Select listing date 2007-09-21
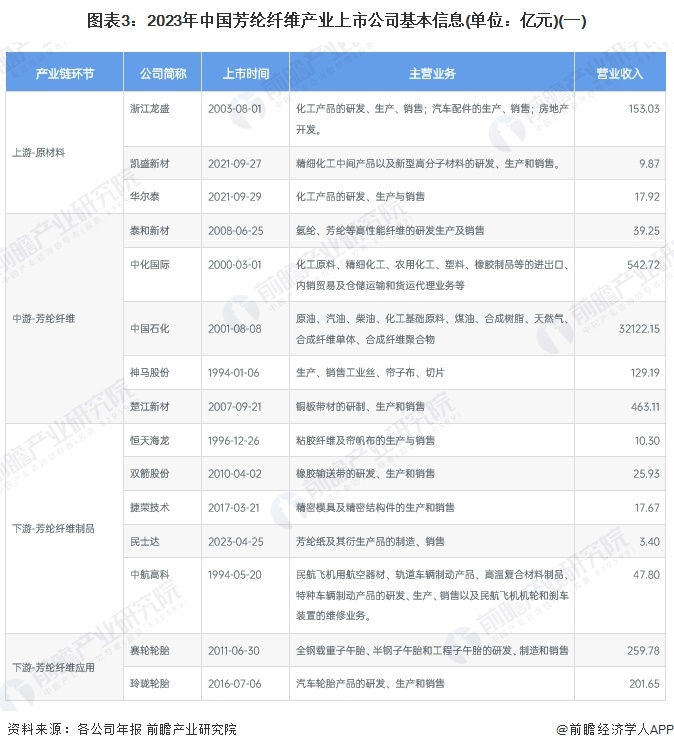This screenshot has width=674, height=750. click(x=235, y=407)
